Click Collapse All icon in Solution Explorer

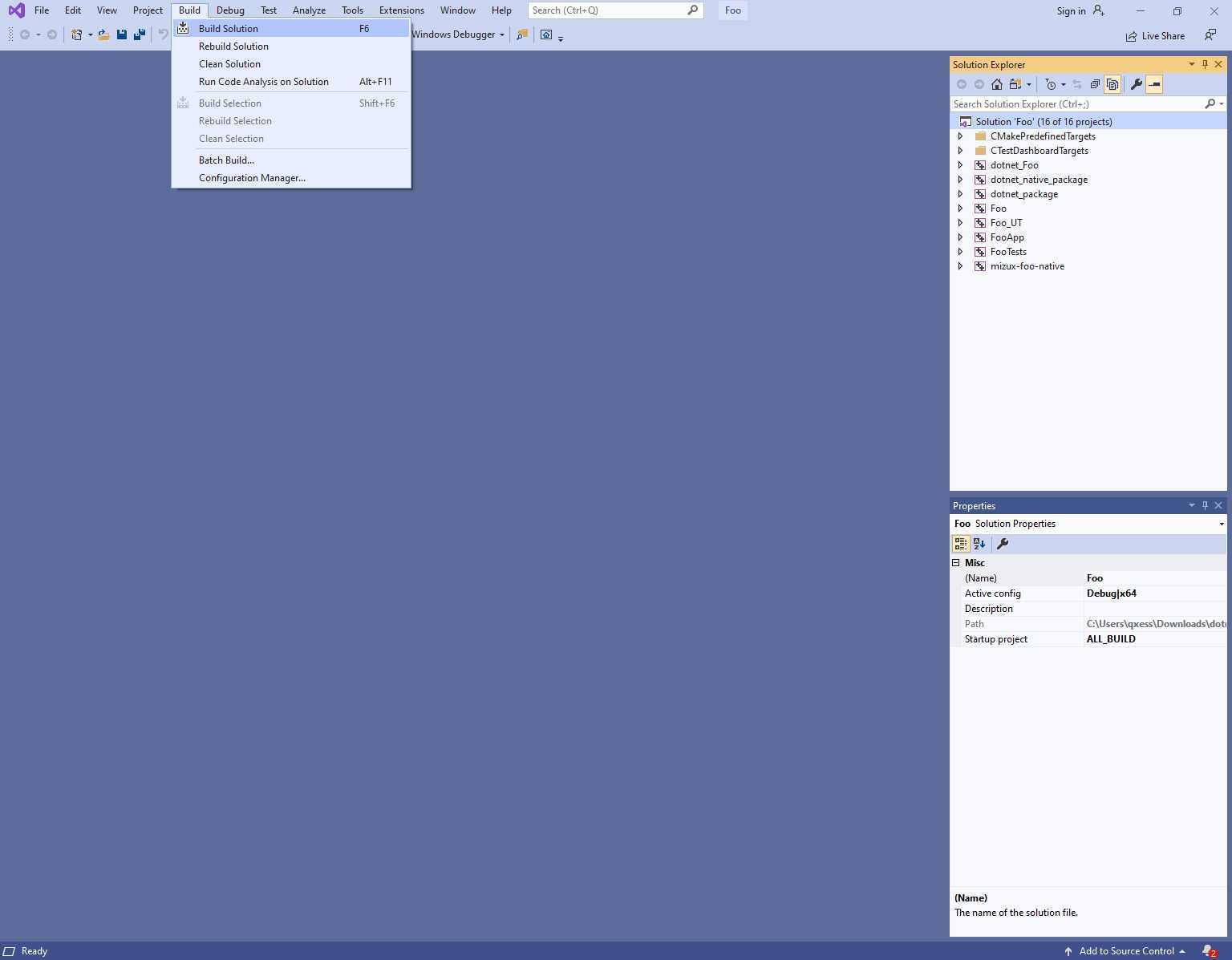tap(1095, 84)
